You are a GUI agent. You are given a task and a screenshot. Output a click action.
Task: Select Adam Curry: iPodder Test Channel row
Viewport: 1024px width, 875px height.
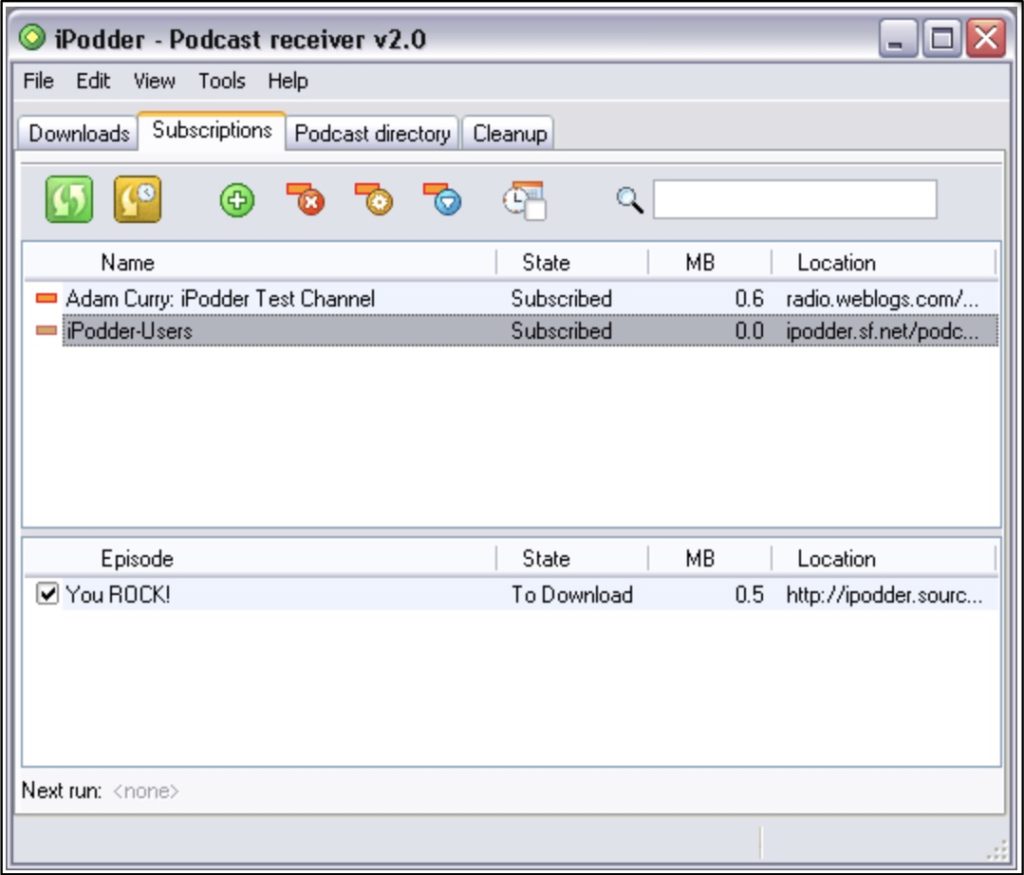coord(511,298)
